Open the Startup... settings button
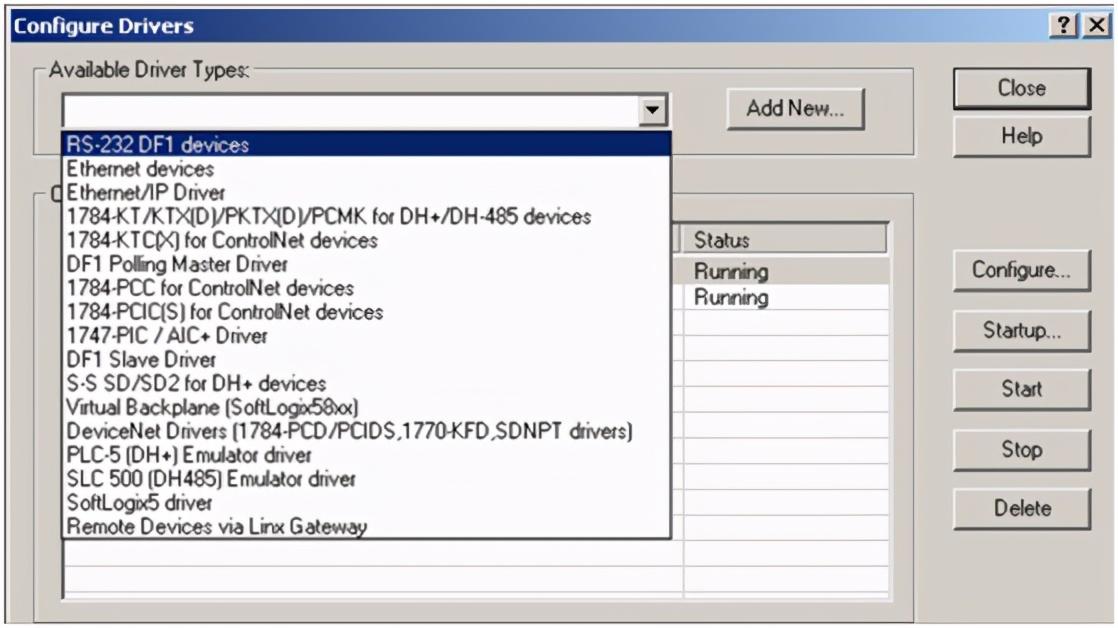The height and width of the screenshot is (628, 1118). coord(1022,331)
